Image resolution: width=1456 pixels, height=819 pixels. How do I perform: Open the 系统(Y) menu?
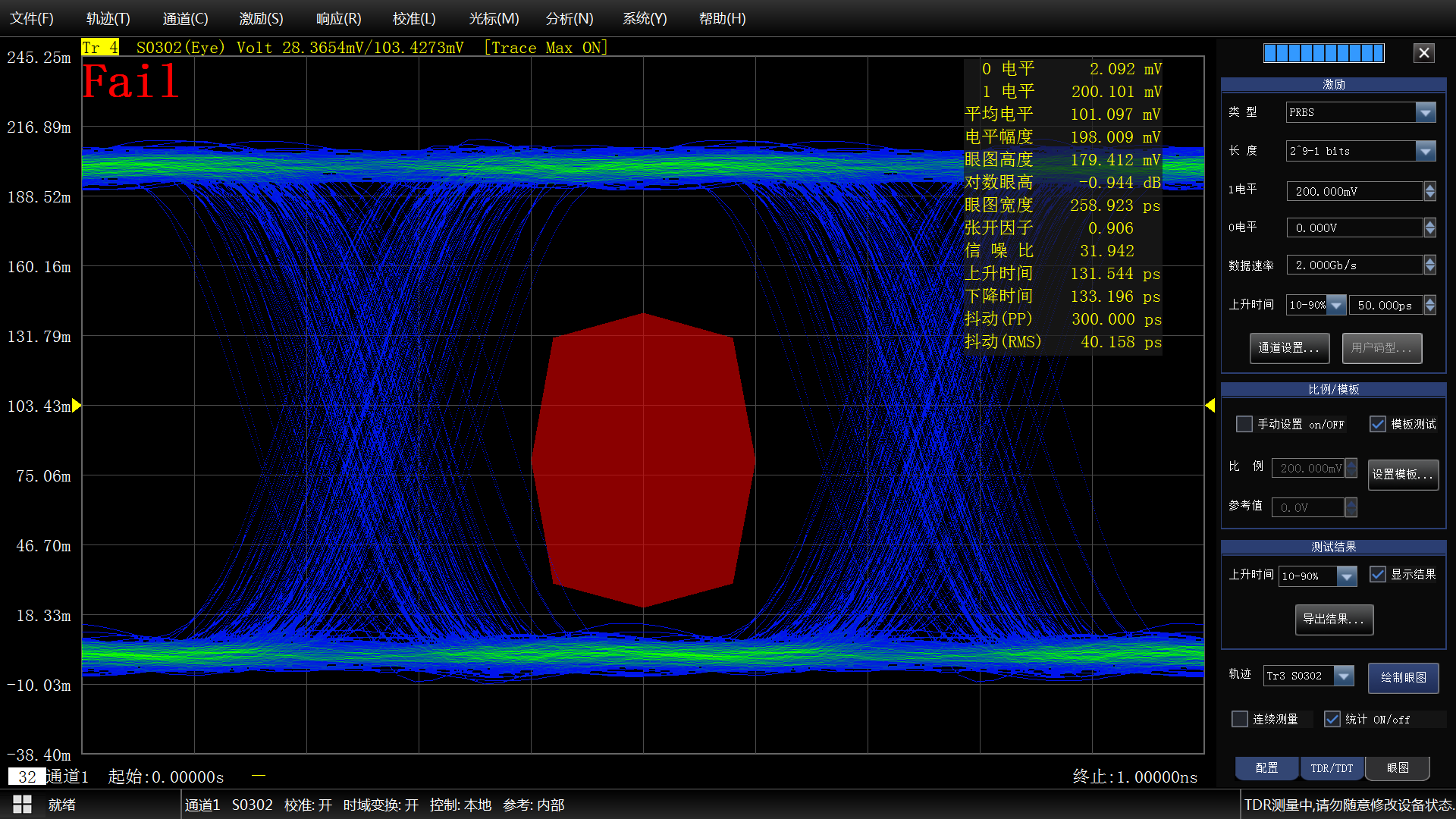pyautogui.click(x=645, y=18)
